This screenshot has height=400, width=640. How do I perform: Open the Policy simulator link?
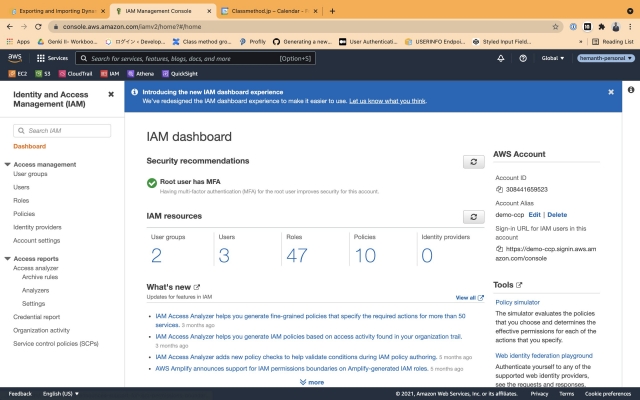pos(518,302)
